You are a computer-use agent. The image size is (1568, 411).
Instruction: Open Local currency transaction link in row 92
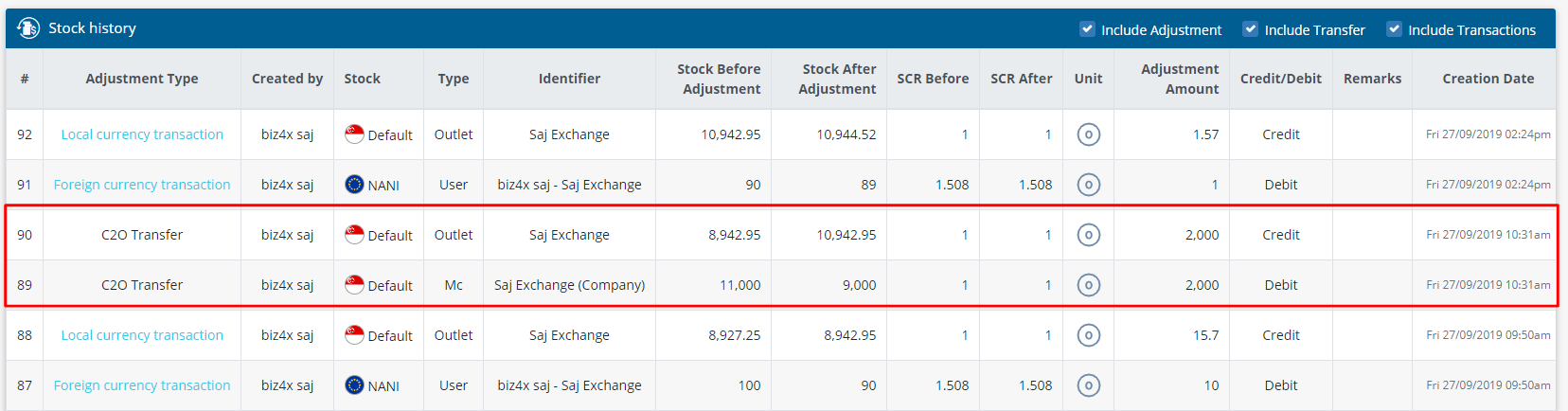tap(142, 134)
